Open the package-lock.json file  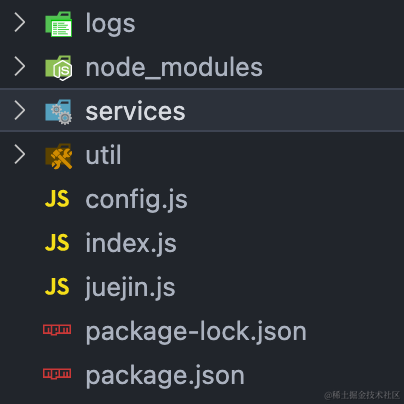point(196,332)
